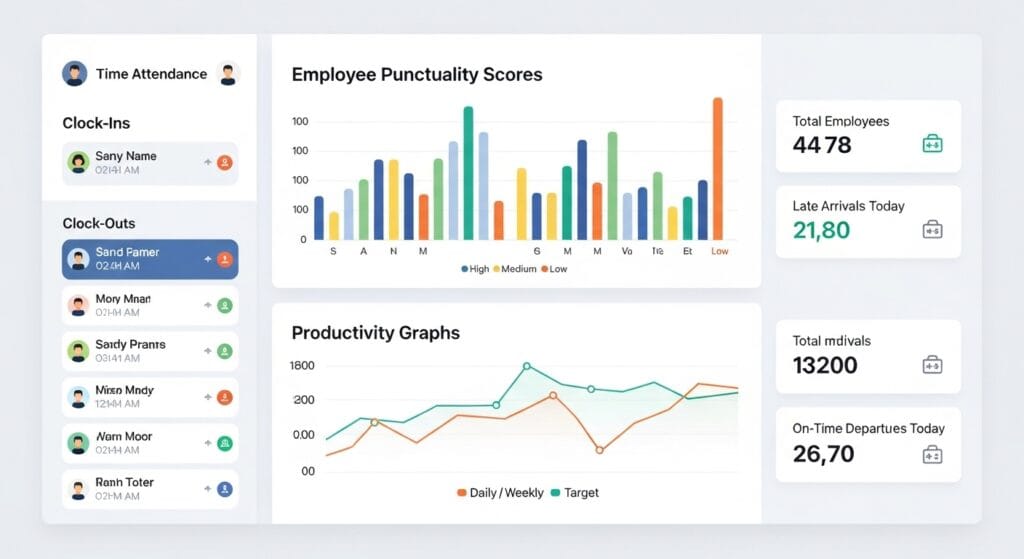1024x559 pixels.
Task: Click the Late Arrivals Today card icon
Action: tap(932, 230)
